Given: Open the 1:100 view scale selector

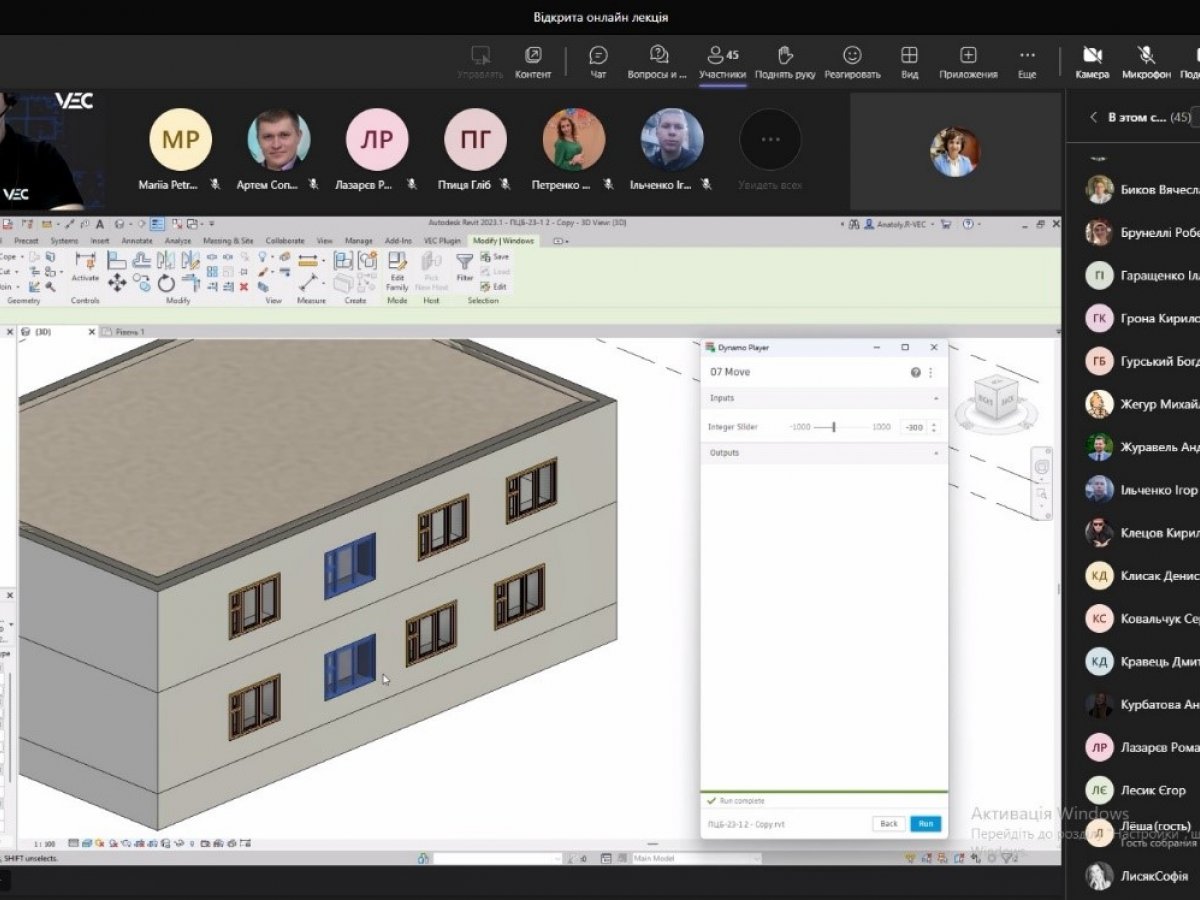Looking at the screenshot, I should click(x=43, y=844).
